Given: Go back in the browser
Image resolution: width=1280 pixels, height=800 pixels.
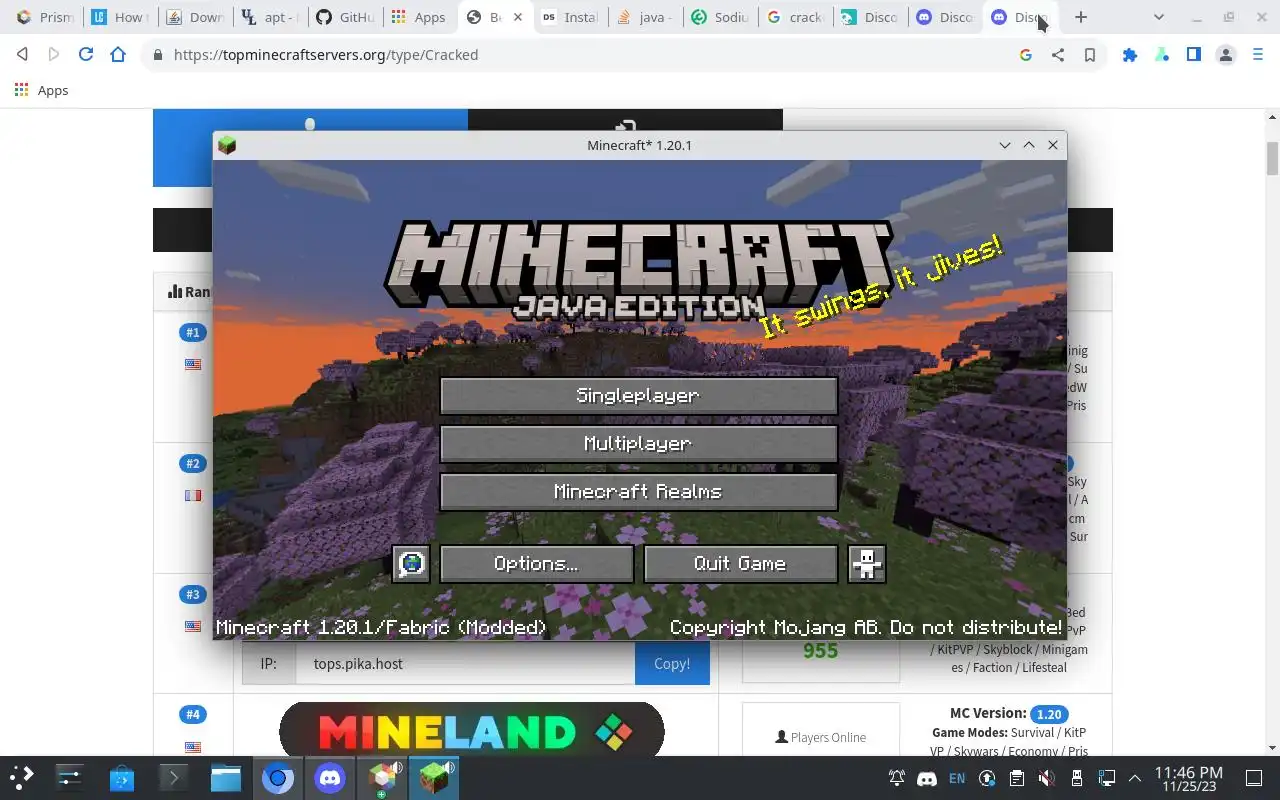Looking at the screenshot, I should 22,55.
